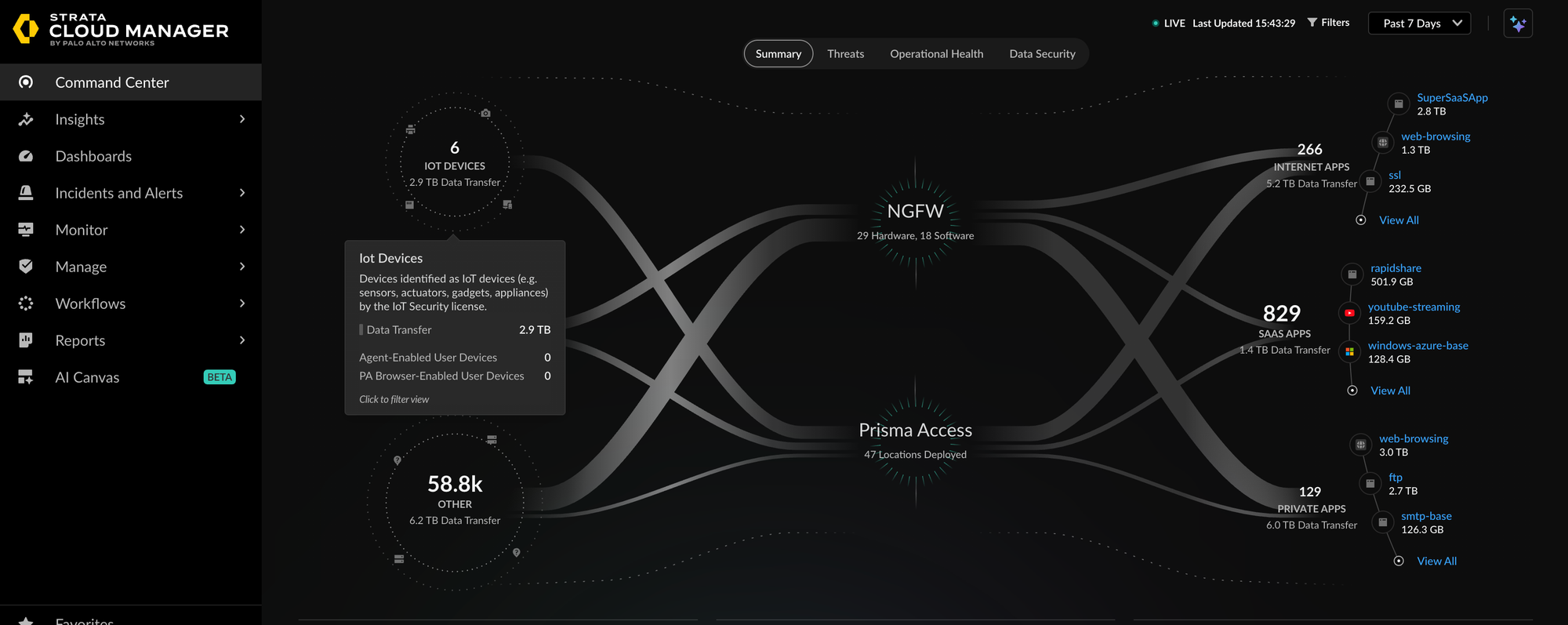Viewport: 1568px width, 625px height.
Task: Open the youtube-streaming link
Action: pos(1414,307)
